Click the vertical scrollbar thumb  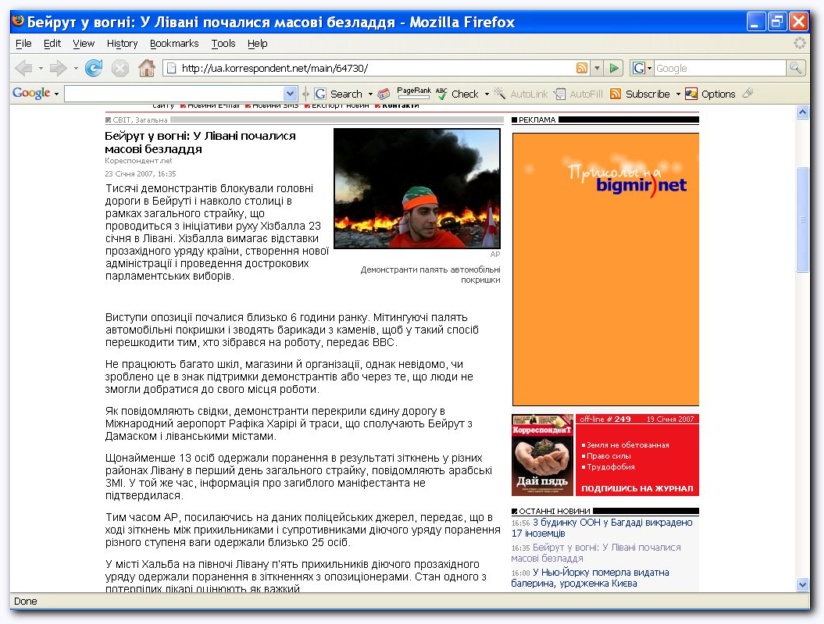(x=802, y=219)
